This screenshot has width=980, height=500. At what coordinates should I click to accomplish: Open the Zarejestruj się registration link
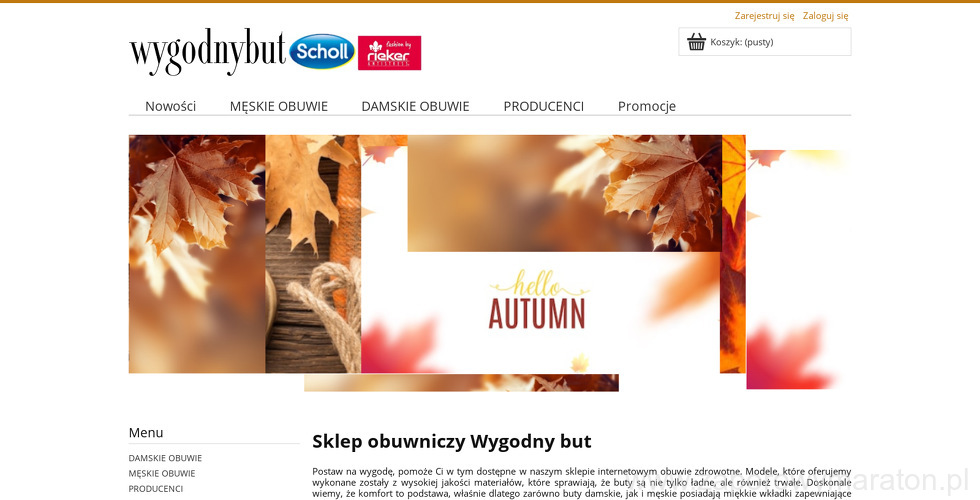(x=764, y=16)
